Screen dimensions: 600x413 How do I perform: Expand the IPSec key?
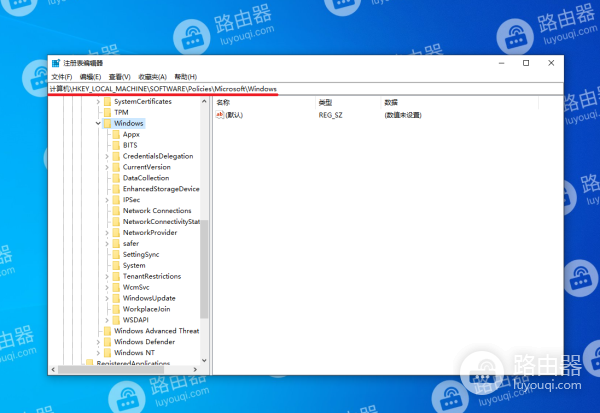[x=107, y=200]
